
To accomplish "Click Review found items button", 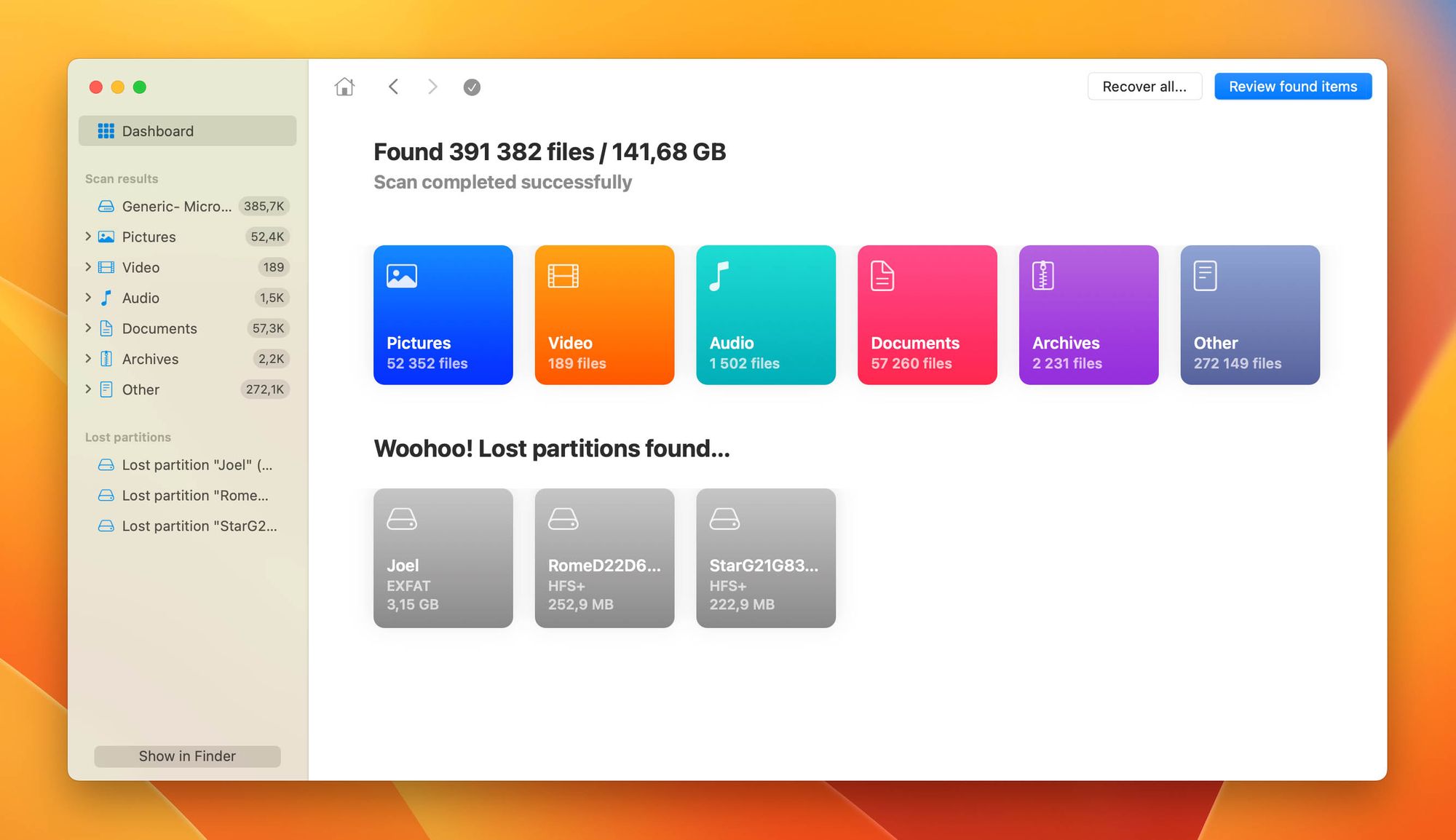I will pyautogui.click(x=1294, y=86).
